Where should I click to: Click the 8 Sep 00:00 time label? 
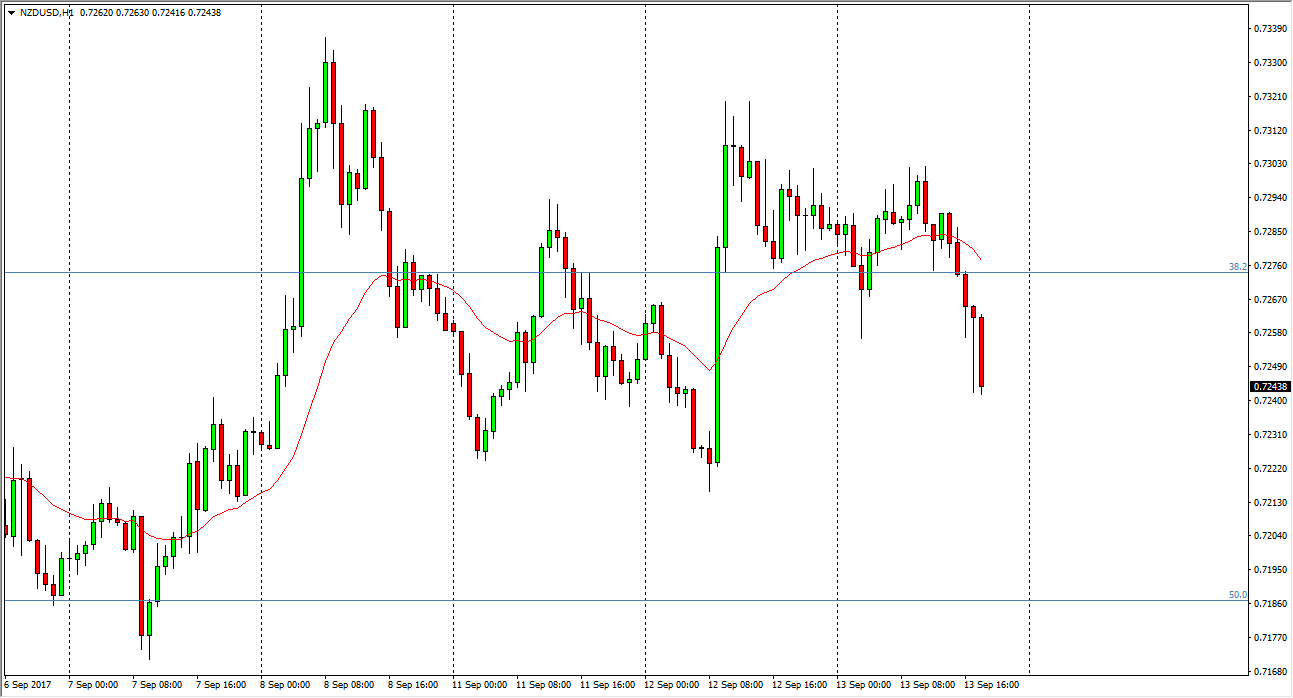pos(285,685)
